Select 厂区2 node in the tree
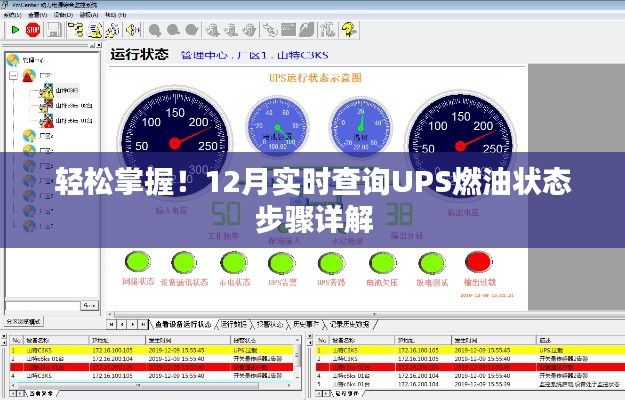625x400 pixels. (46, 136)
